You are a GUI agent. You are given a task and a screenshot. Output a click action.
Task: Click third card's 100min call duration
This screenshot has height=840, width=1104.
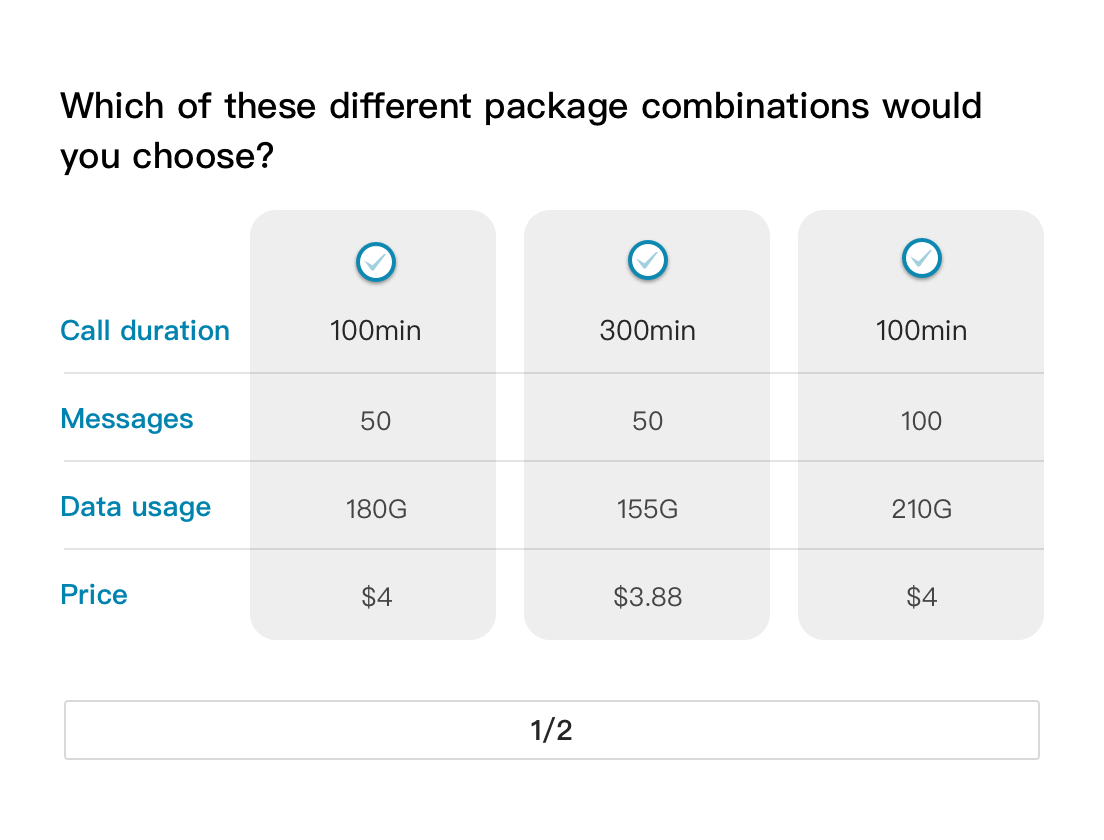pos(921,331)
